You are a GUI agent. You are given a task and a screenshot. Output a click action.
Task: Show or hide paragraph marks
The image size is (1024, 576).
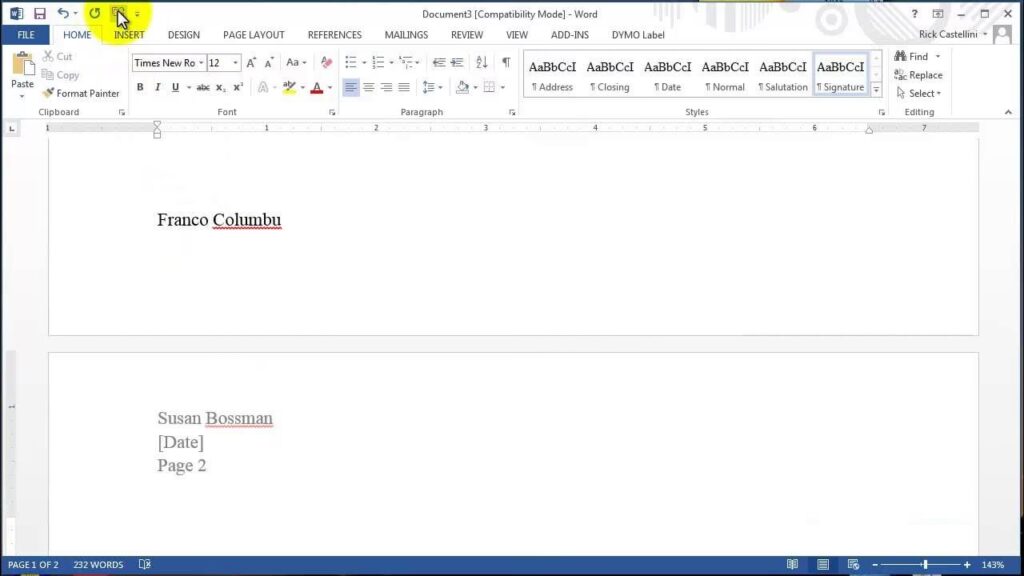(506, 62)
